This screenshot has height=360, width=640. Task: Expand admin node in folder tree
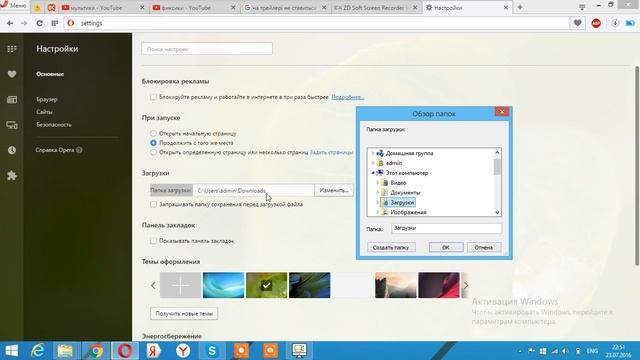click(x=373, y=163)
